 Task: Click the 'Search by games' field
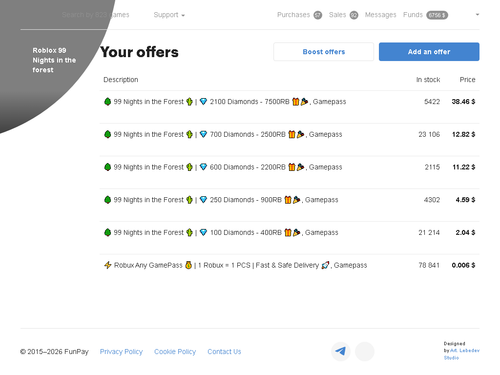(x=95, y=15)
